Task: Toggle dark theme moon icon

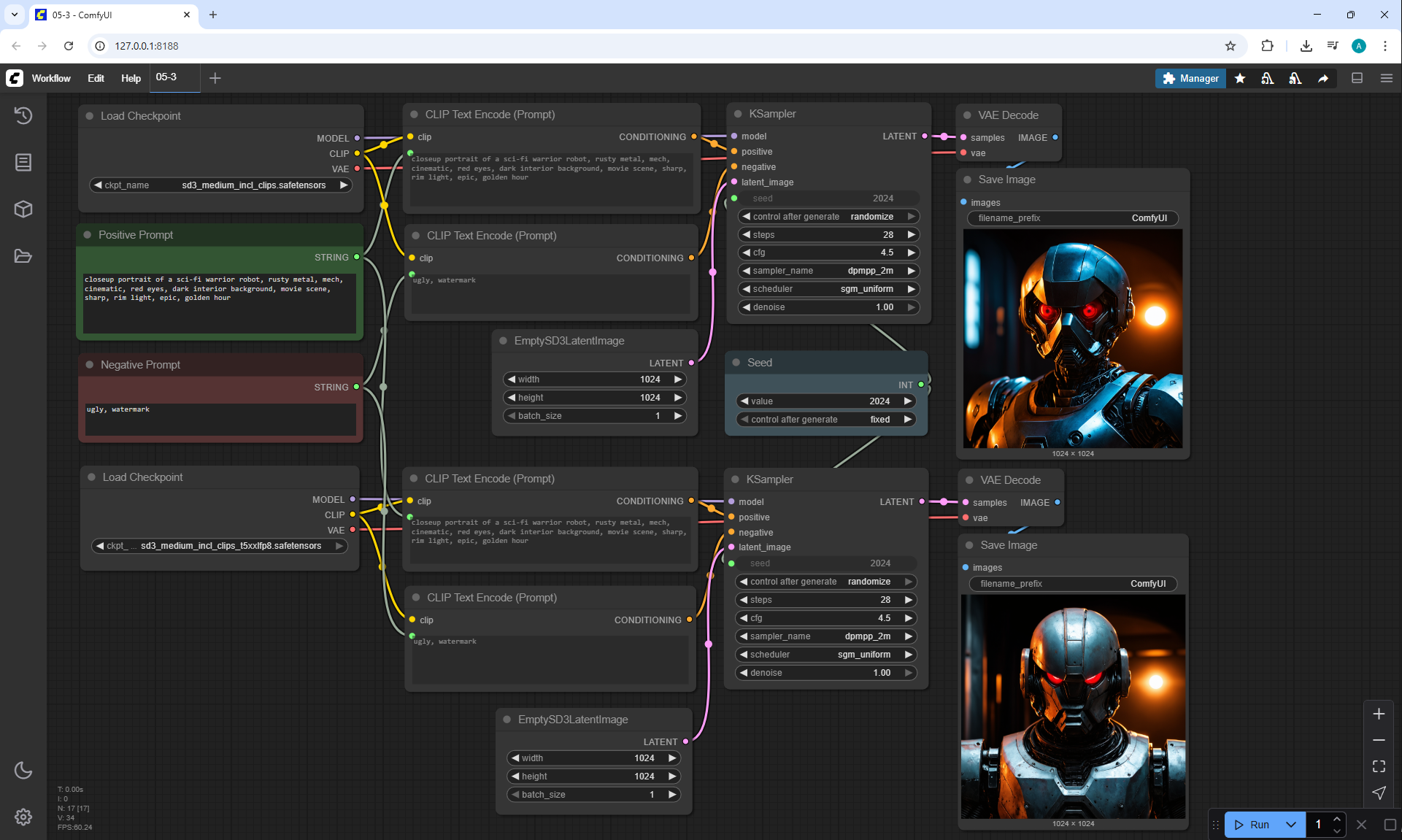Action: click(23, 770)
